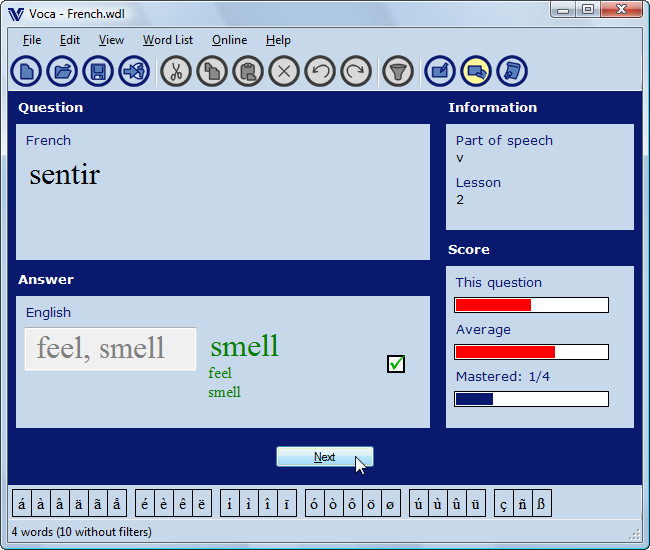The image size is (650, 550).
Task: Insert the ò character
Action: pyautogui.click(x=333, y=503)
